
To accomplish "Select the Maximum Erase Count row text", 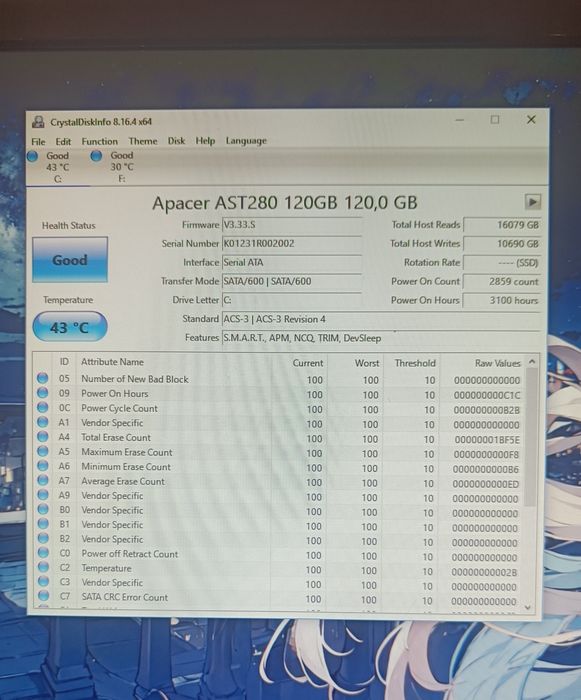I will [x=127, y=452].
